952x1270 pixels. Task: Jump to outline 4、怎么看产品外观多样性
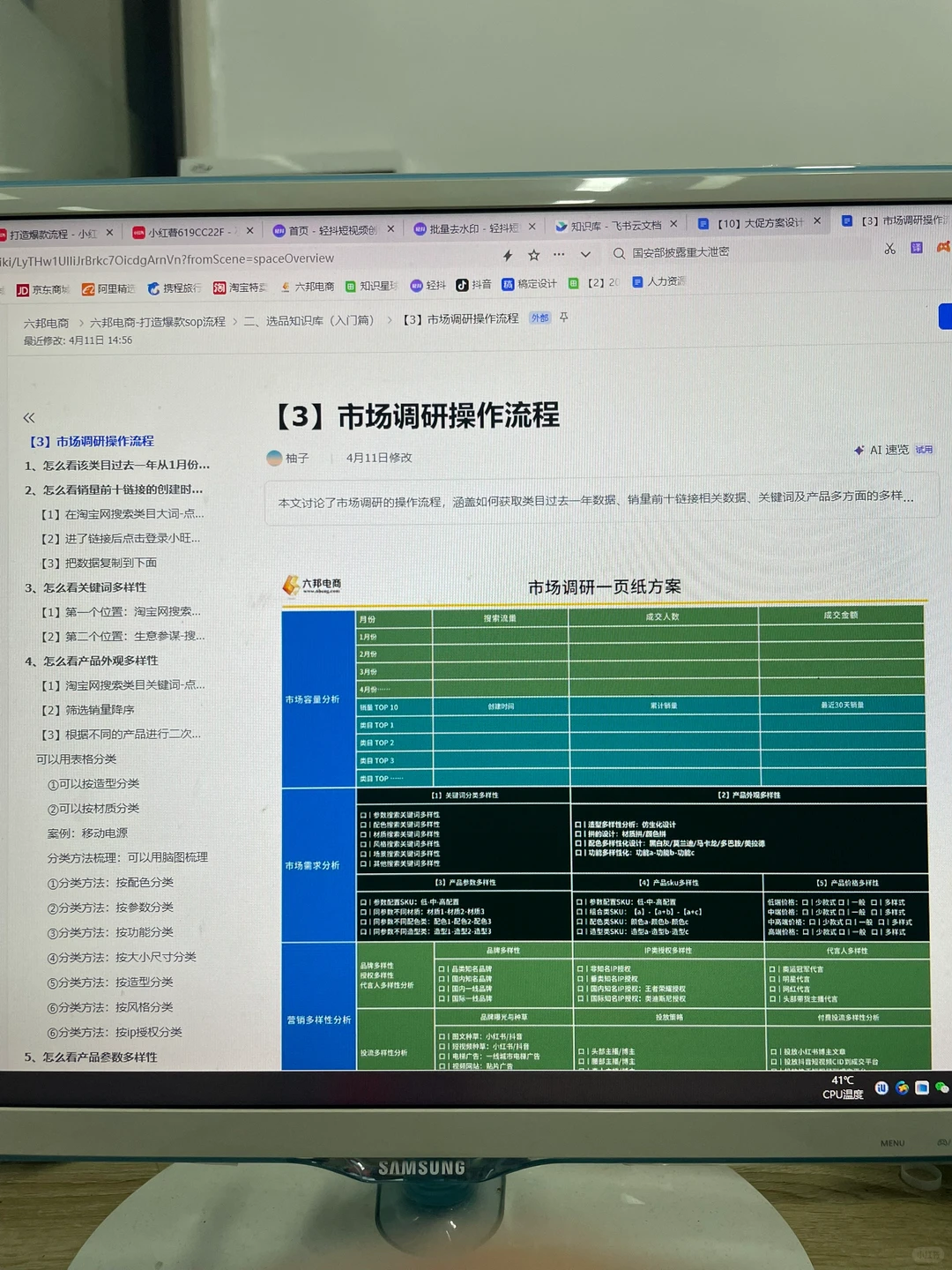coord(92,661)
